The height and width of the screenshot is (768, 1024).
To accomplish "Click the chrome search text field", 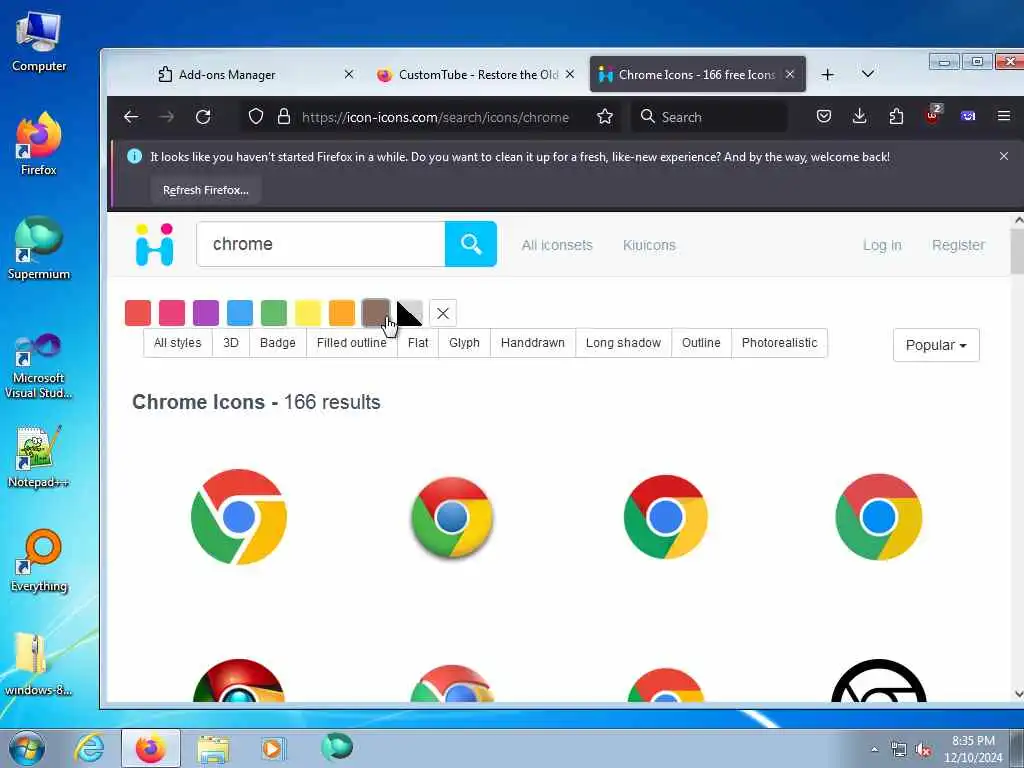I will click(321, 244).
